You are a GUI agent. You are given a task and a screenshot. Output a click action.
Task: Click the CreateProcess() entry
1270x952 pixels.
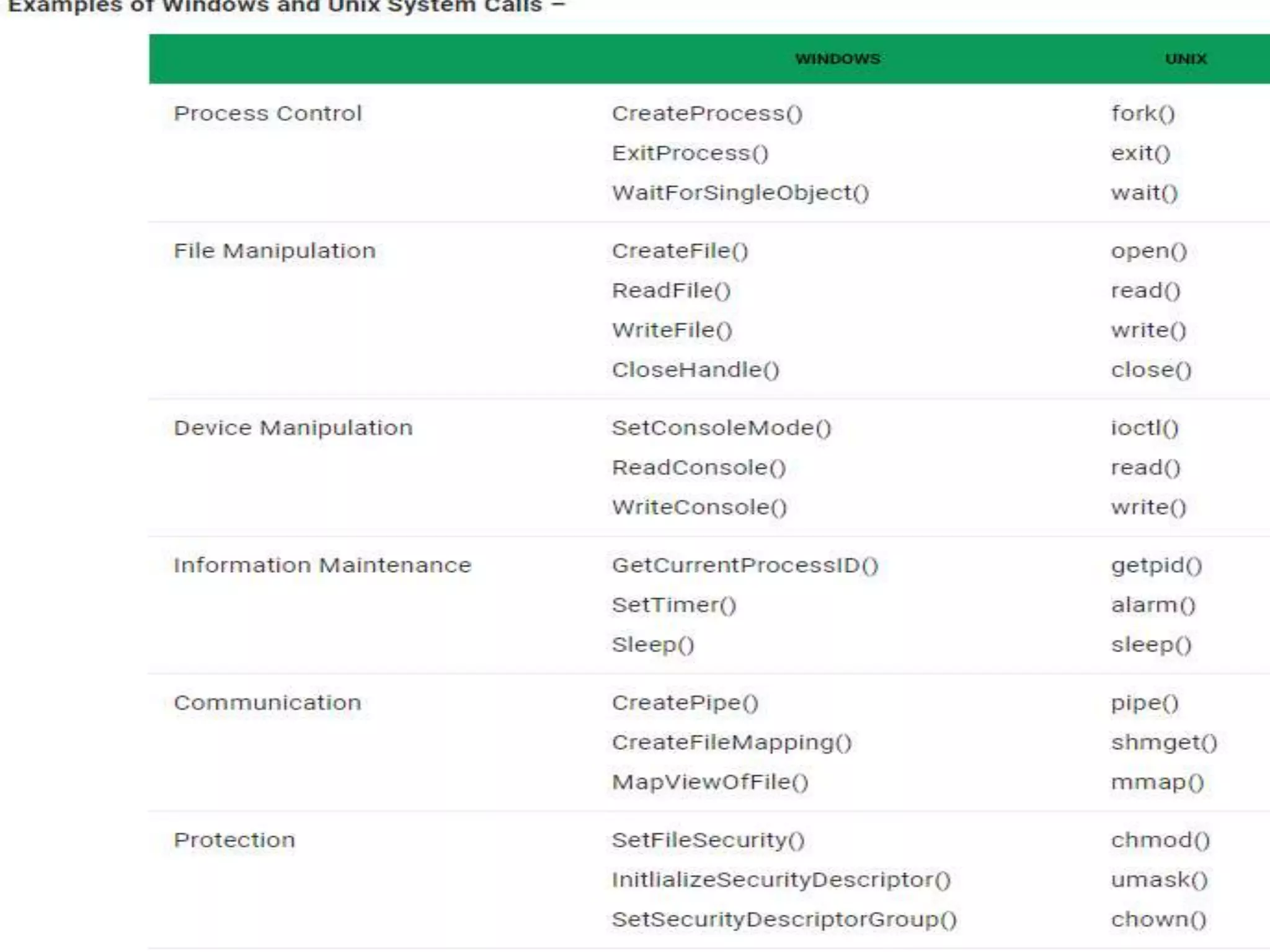click(707, 113)
